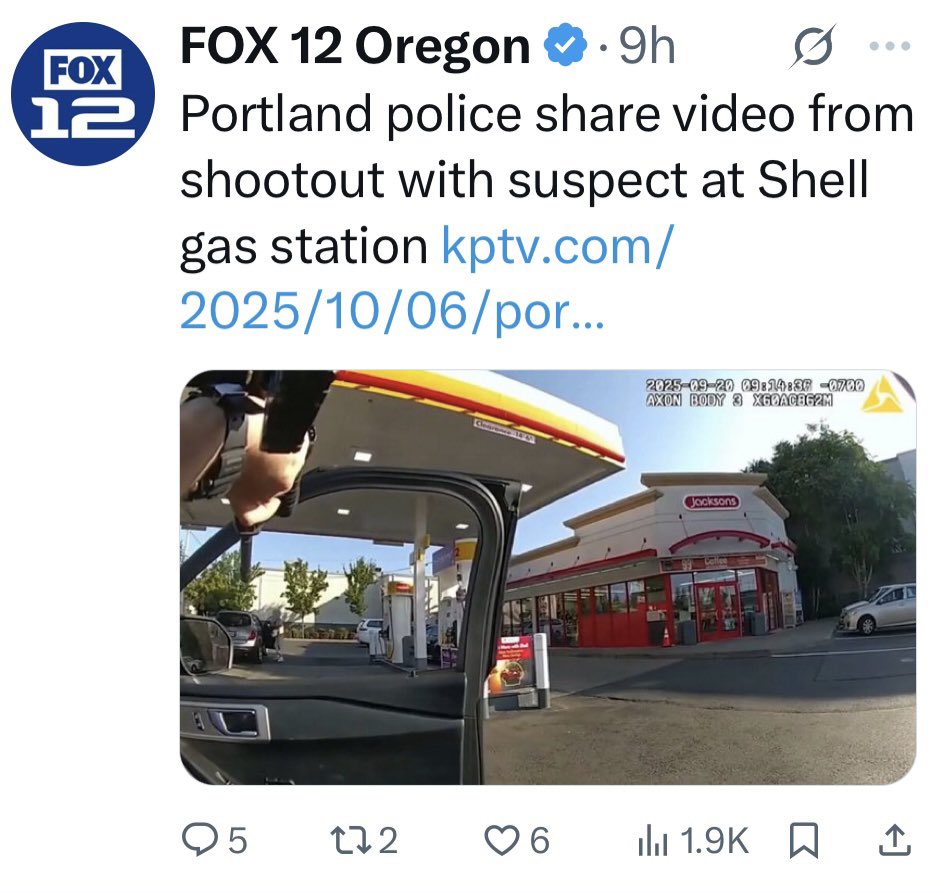This screenshot has width=944, height=893.
Task: Open the three-dot more options menu
Action: pyautogui.click(x=889, y=46)
